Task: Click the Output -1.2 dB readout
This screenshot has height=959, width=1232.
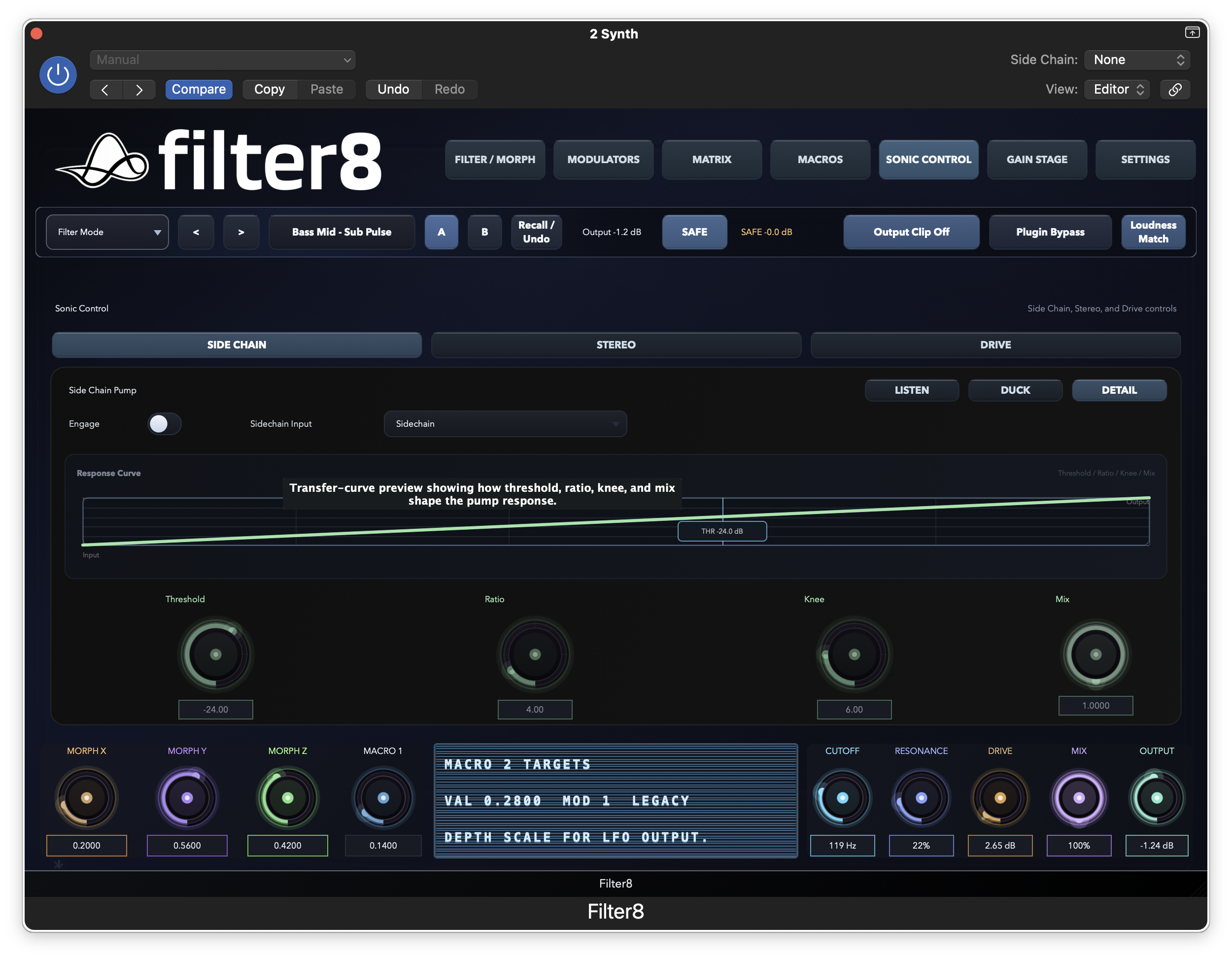Action: tap(612, 232)
